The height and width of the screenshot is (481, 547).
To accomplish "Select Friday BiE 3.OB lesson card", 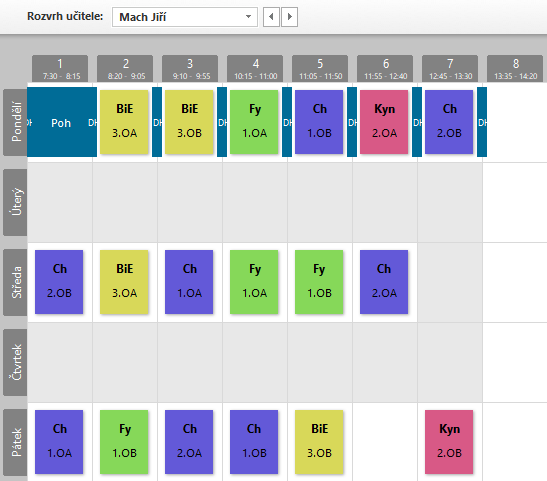I will [319, 442].
